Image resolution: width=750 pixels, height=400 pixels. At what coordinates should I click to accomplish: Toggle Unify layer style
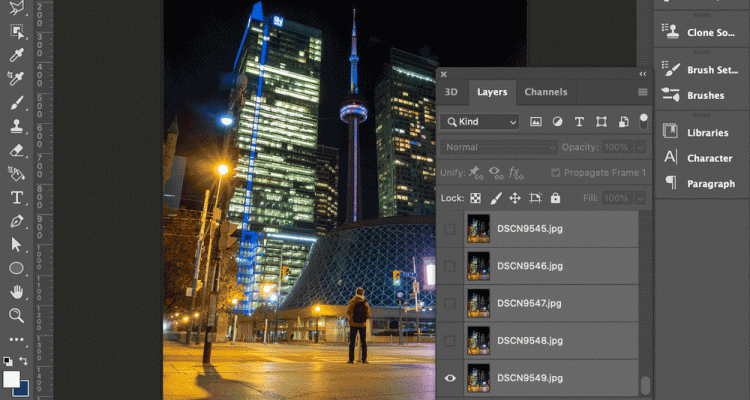(x=516, y=172)
